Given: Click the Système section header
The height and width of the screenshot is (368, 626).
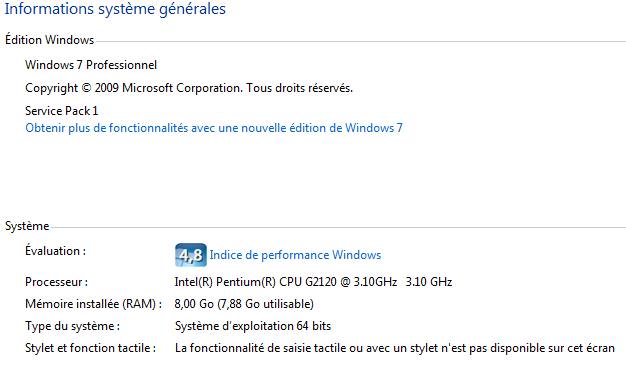Looking at the screenshot, I should point(27,226).
